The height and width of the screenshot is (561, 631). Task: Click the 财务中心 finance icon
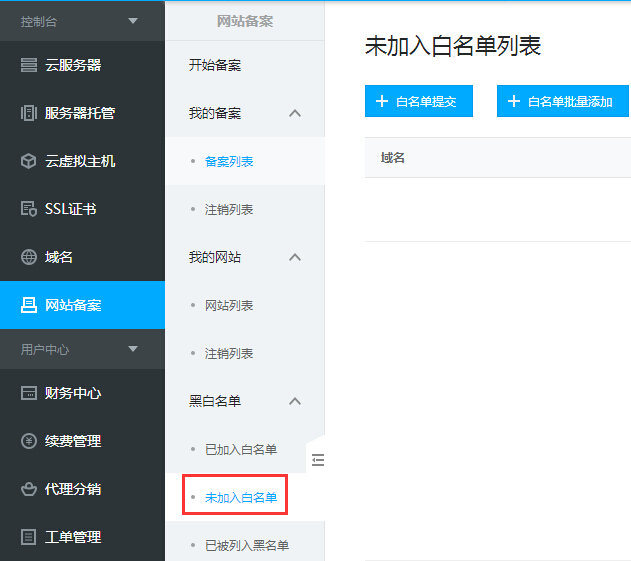[x=29, y=393]
